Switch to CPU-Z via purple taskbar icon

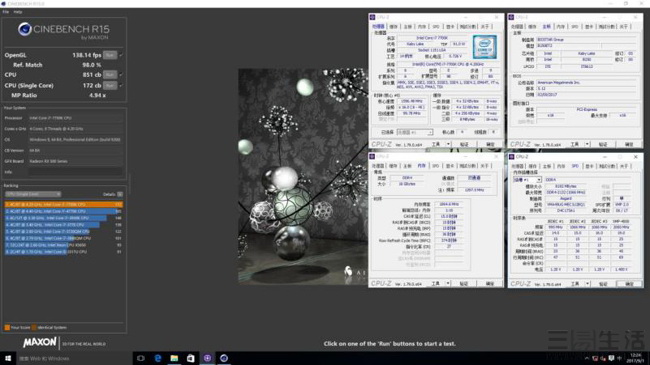pyautogui.click(x=207, y=358)
